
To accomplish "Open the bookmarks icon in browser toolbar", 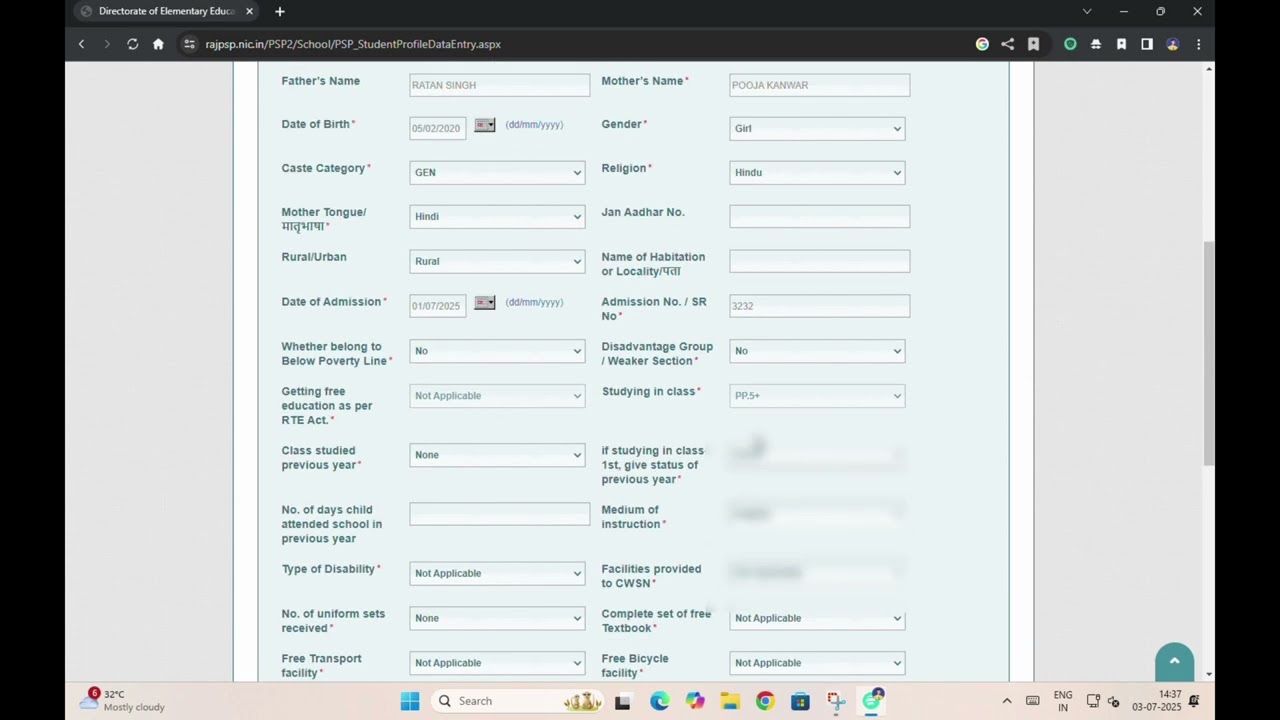I will (x=1121, y=44).
